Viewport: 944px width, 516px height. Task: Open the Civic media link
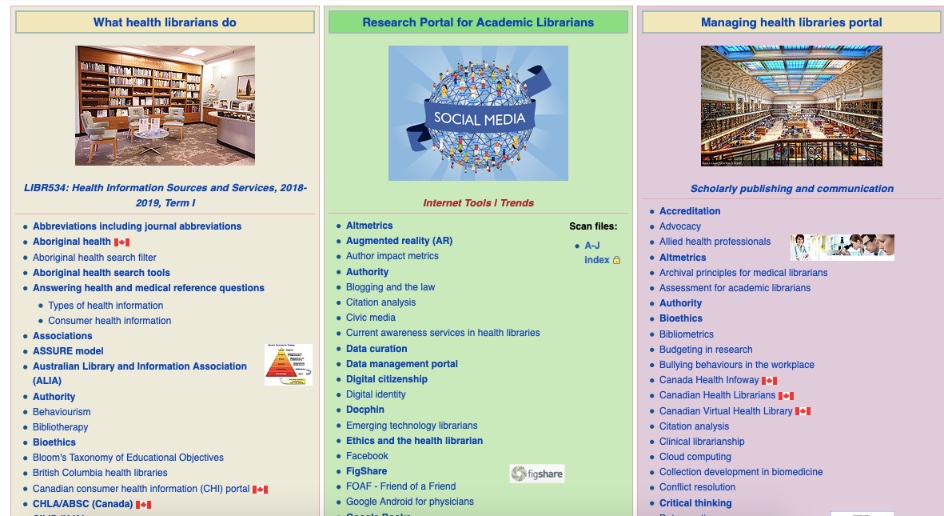(x=371, y=317)
